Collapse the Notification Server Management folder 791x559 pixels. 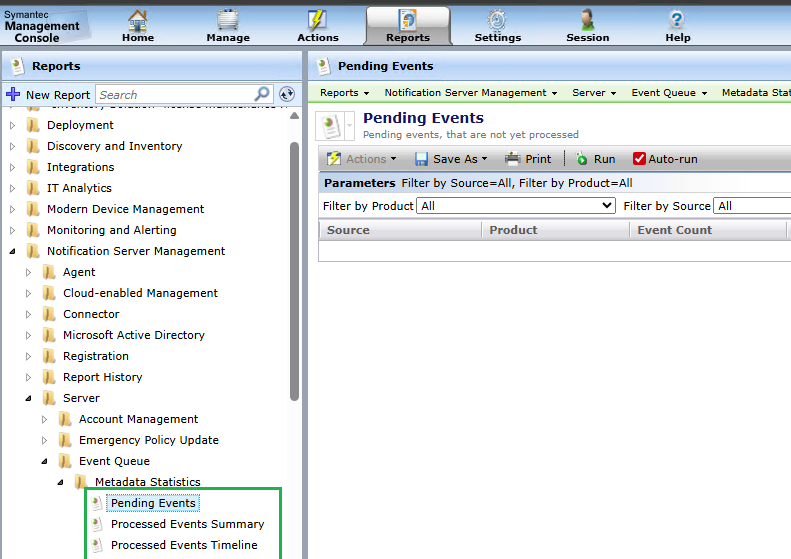[x=13, y=251]
